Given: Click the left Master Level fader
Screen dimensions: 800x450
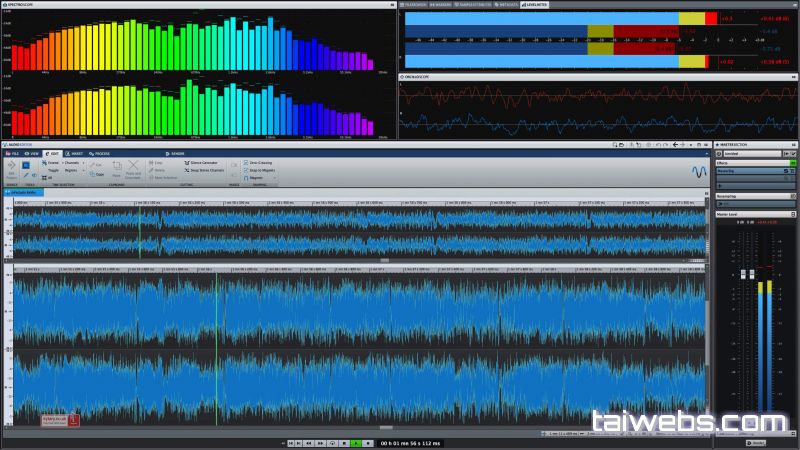Looking at the screenshot, I should pos(745,275).
